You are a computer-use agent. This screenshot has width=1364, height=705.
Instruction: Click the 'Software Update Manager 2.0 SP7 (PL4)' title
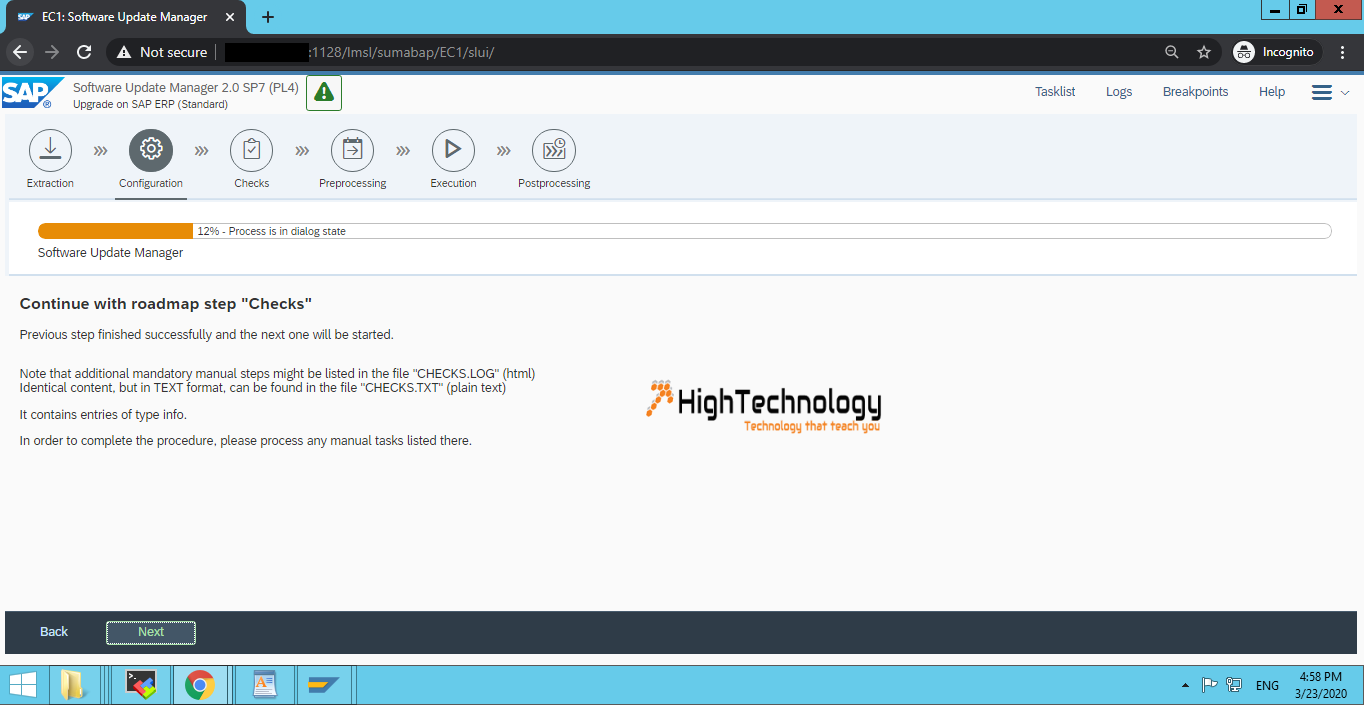click(186, 88)
